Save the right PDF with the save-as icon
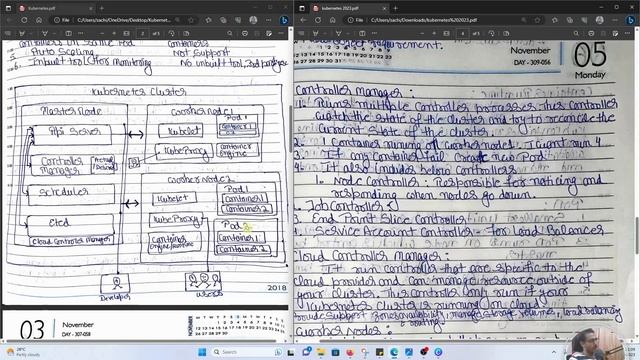 pyautogui.click(x=615, y=33)
